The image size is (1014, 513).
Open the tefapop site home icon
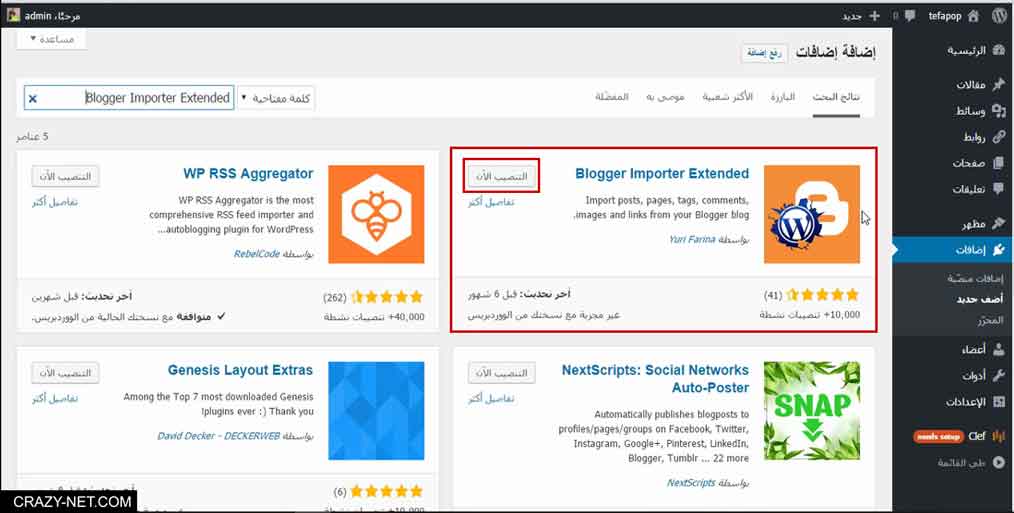[973, 16]
